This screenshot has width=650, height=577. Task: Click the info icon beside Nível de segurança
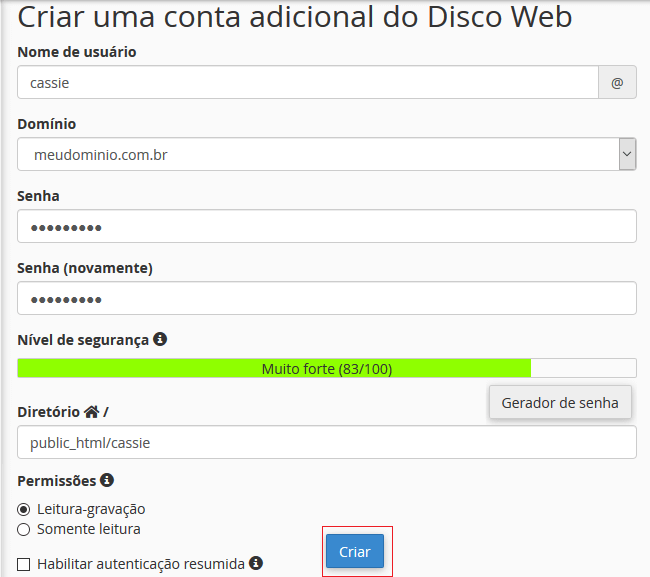[160, 339]
